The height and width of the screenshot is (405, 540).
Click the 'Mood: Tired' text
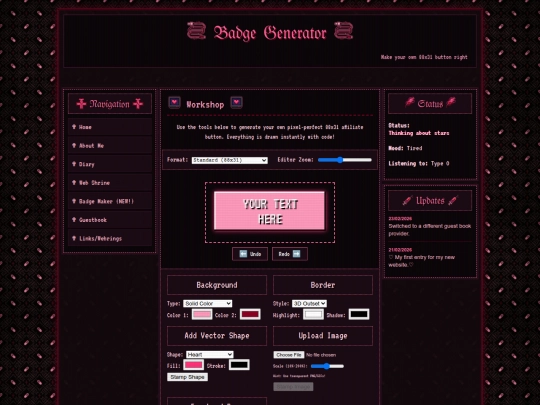click(405, 148)
